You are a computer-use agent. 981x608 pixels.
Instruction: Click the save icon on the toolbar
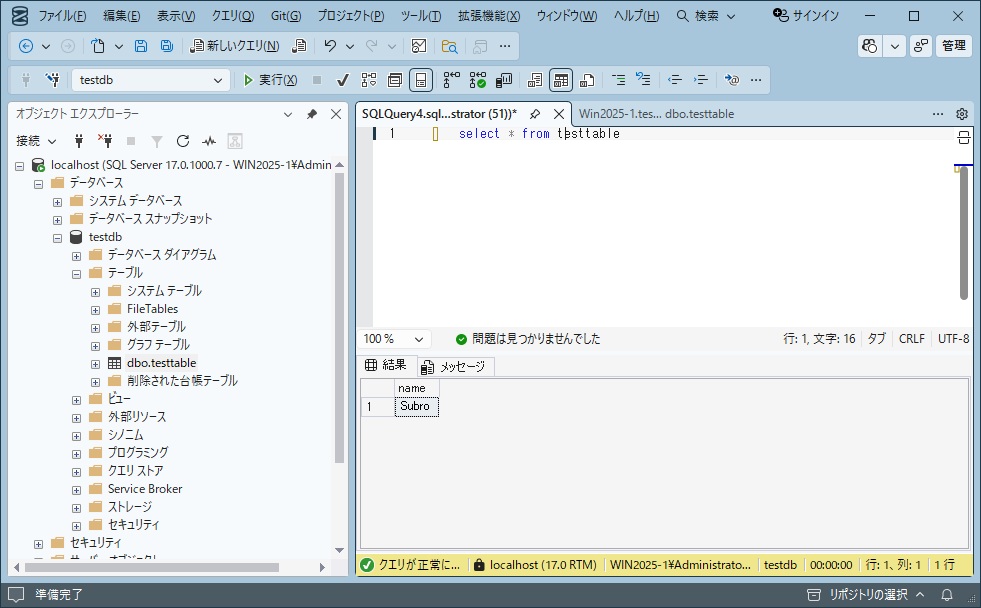(x=140, y=47)
